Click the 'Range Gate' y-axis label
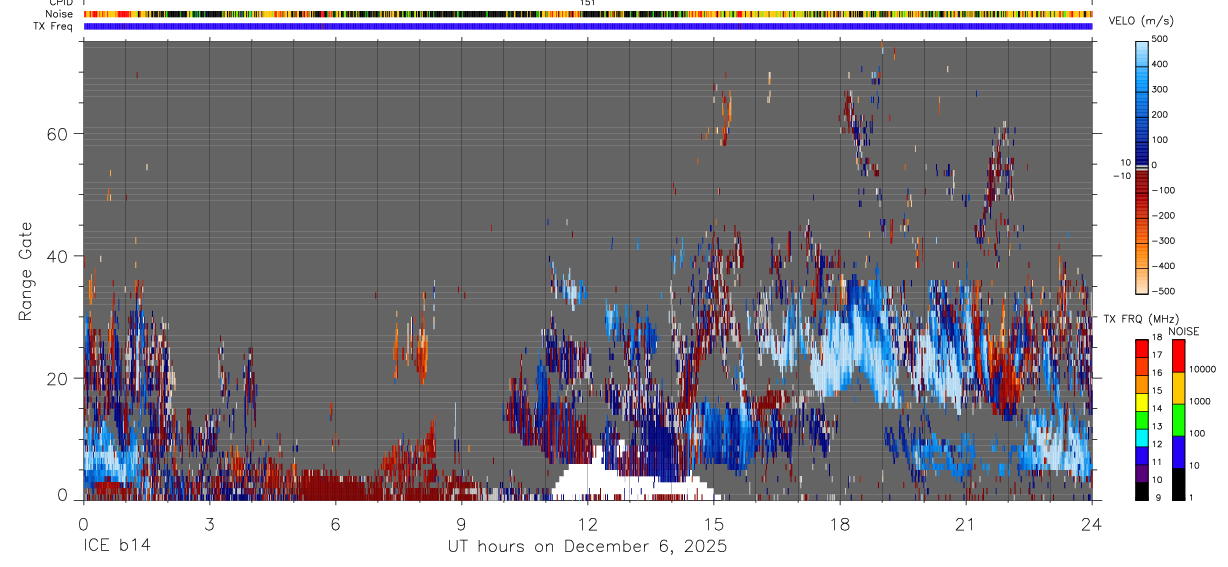 tap(28, 271)
